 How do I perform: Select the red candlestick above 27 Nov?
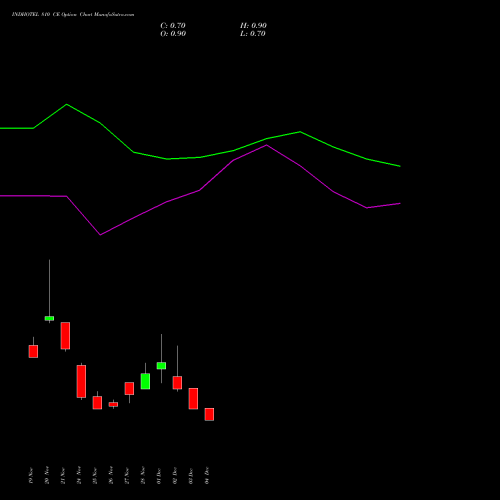[x=129, y=388]
